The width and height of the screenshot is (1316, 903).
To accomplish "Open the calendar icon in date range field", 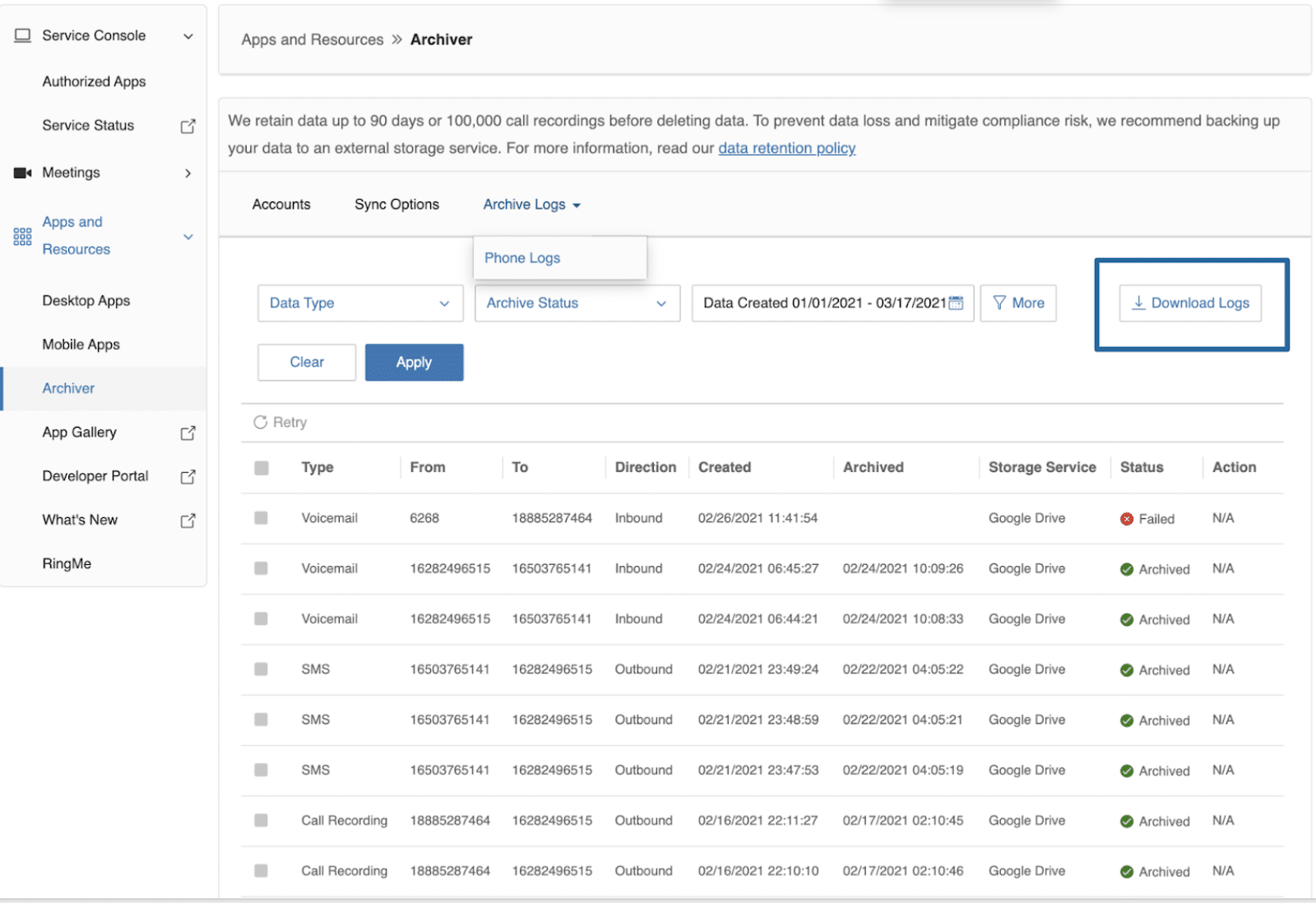I will (x=956, y=303).
